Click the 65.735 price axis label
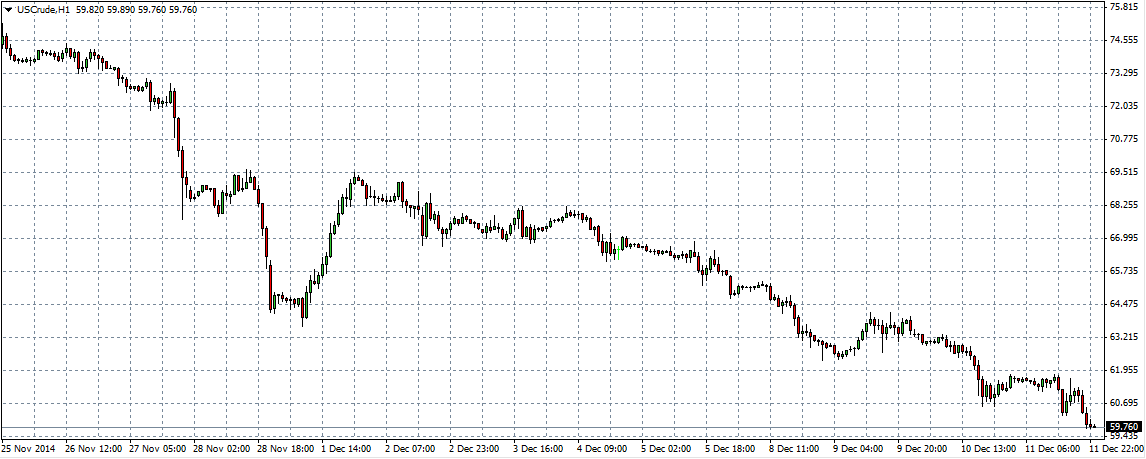 (1124, 271)
